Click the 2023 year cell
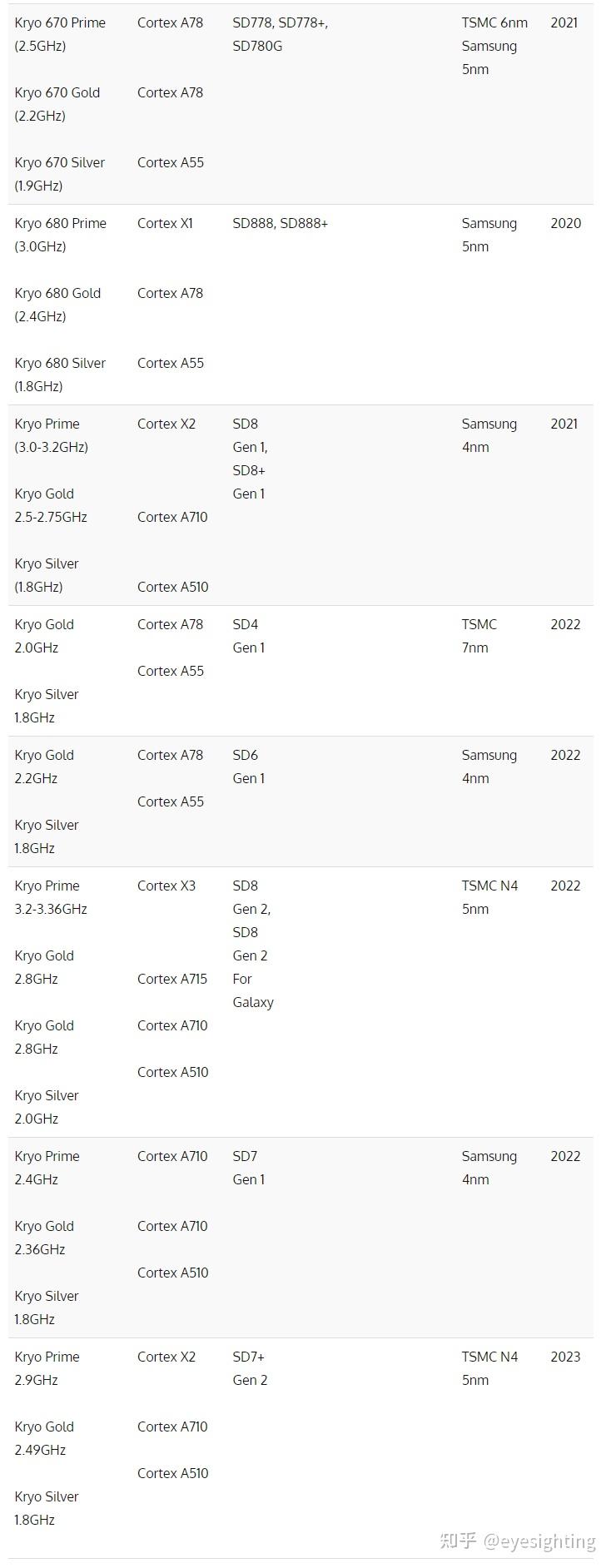The width and height of the screenshot is (611, 1568). tap(565, 1357)
